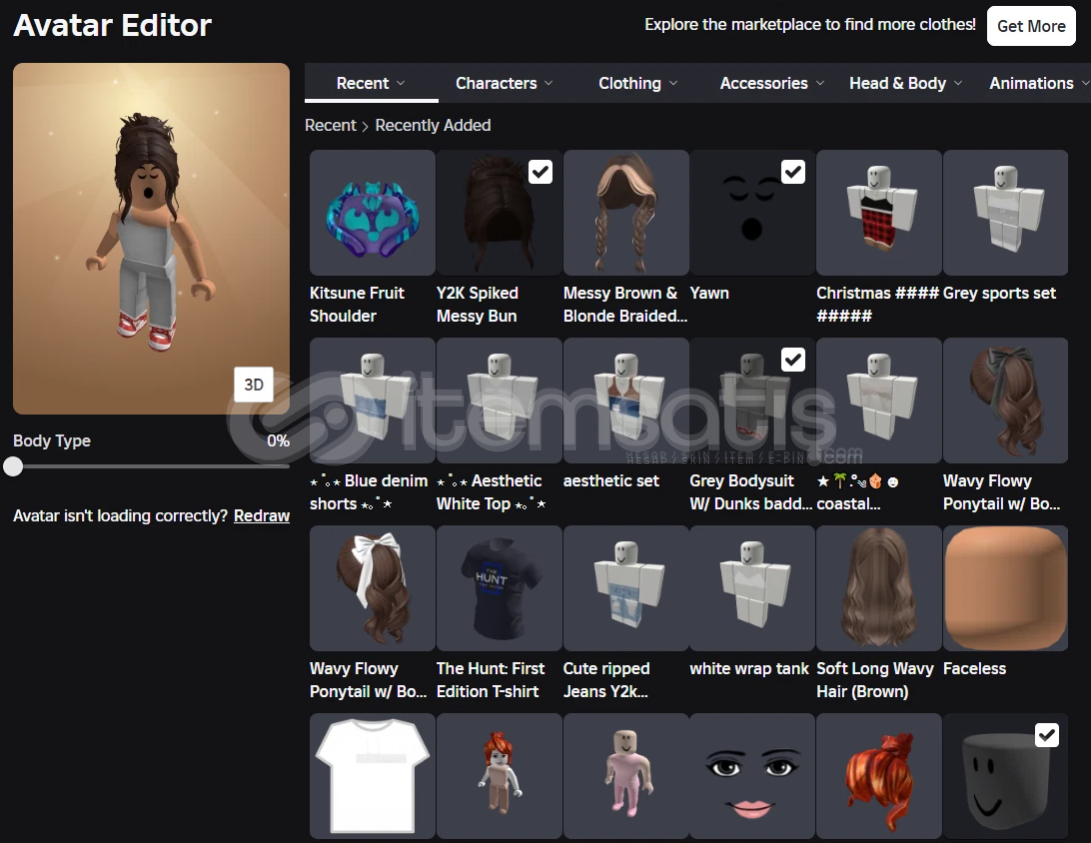Uncheck the Yawn face item
1091x843 pixels.
point(793,172)
